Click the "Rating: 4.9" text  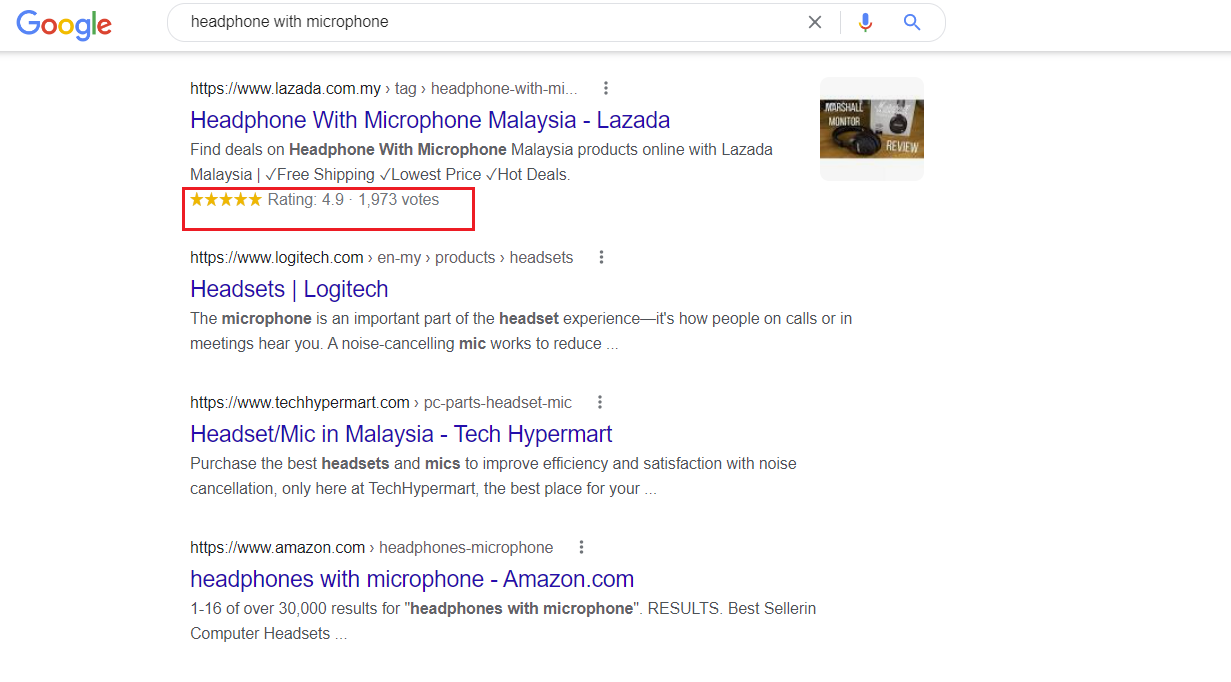(x=306, y=199)
